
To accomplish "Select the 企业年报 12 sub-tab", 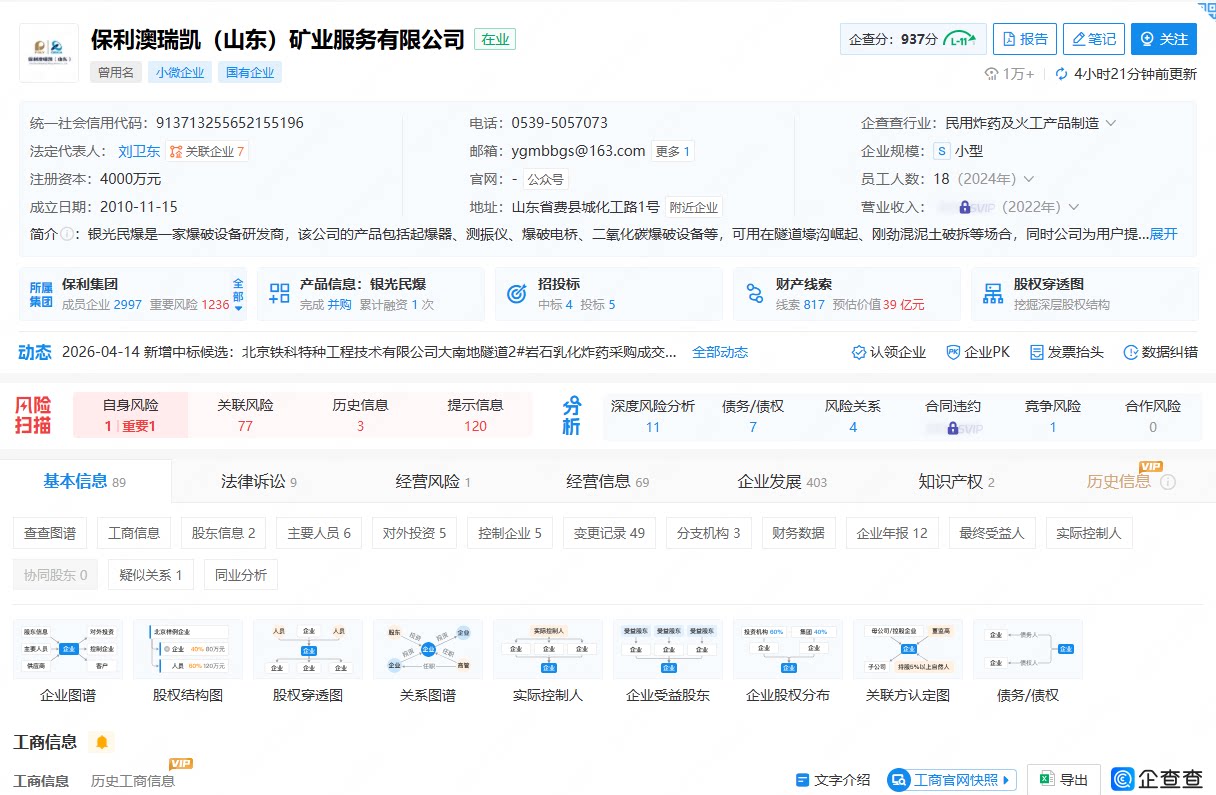I will point(892,533).
